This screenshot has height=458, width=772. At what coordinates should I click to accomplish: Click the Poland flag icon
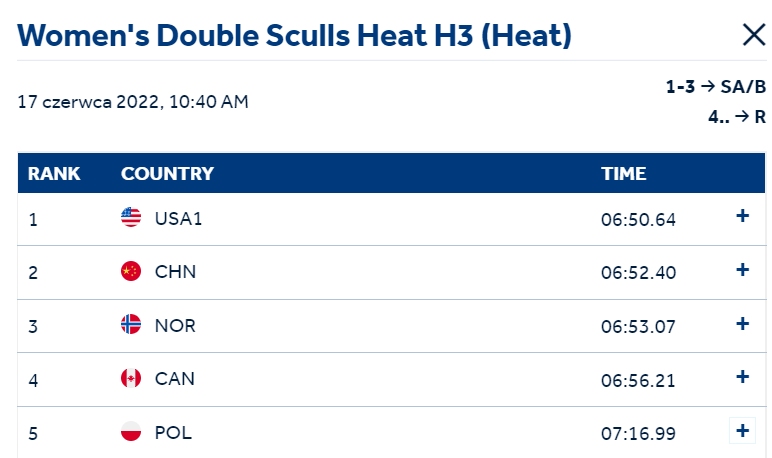tap(131, 431)
